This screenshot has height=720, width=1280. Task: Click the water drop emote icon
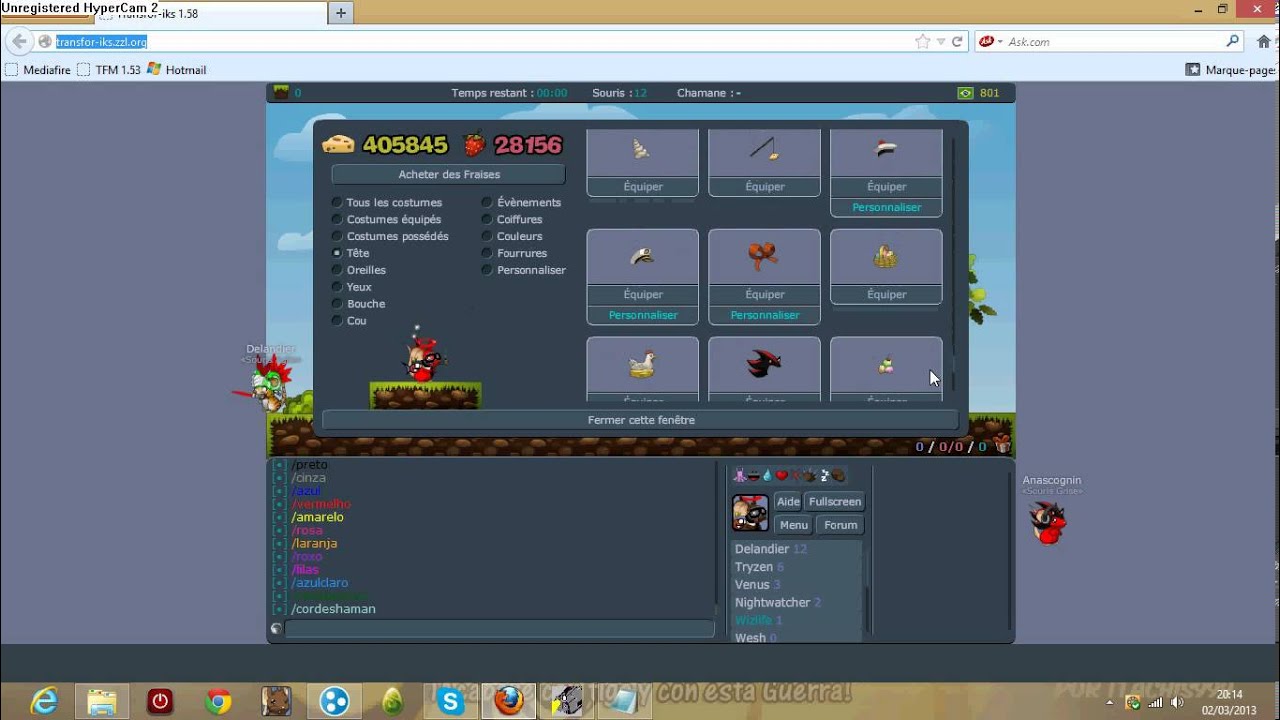click(767, 475)
